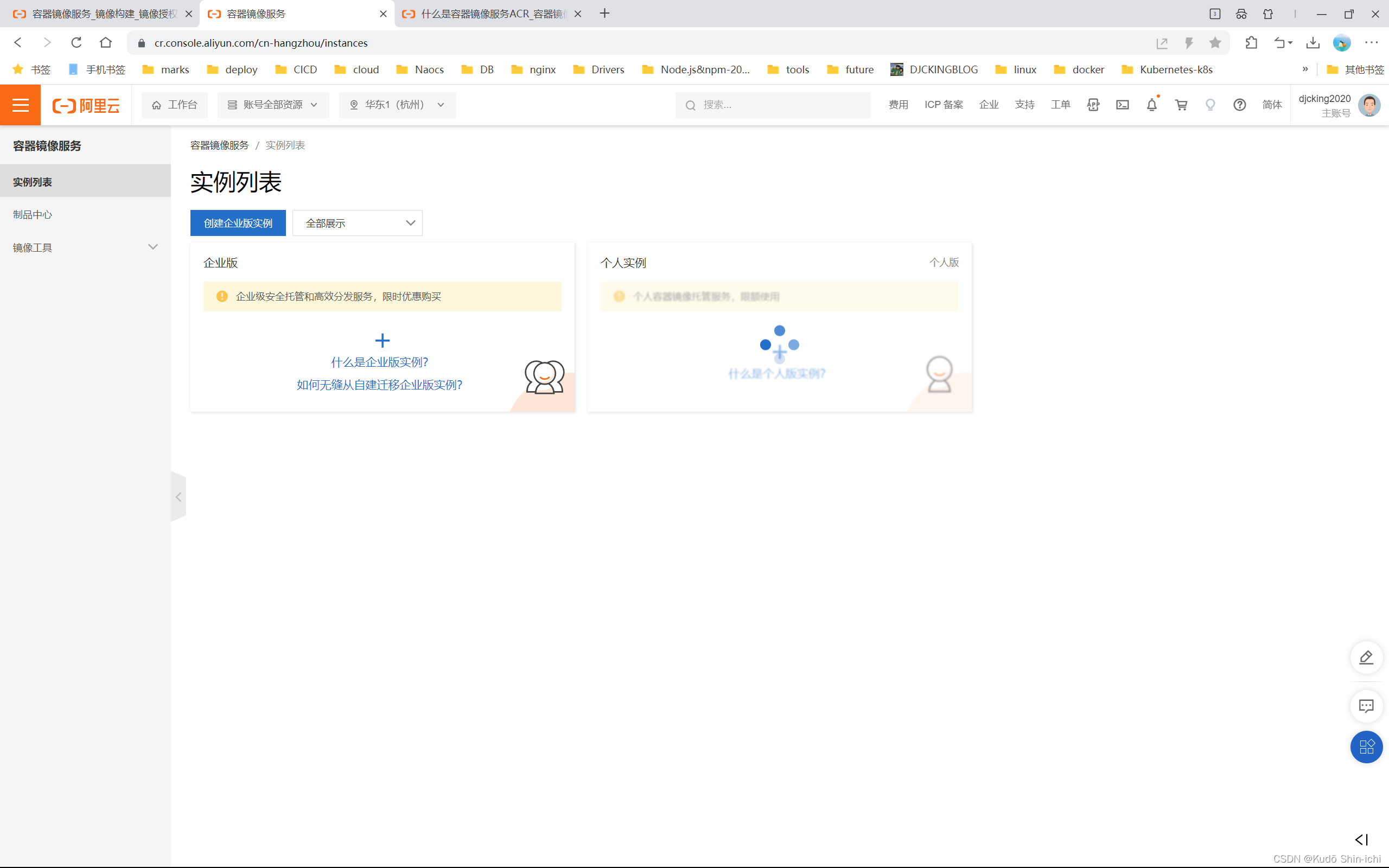The width and height of the screenshot is (1389, 868).
Task: Click the edit pencil floating icon
Action: pos(1366,658)
